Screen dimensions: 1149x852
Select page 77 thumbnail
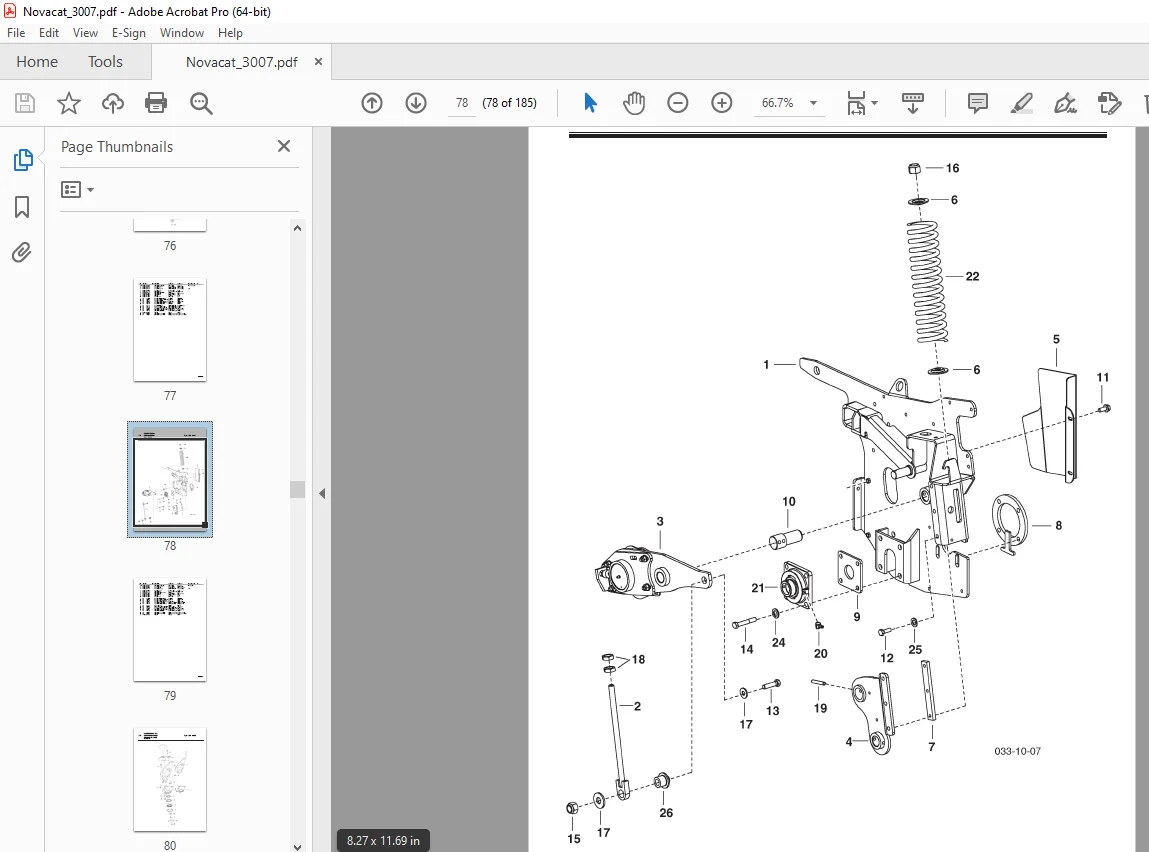(x=170, y=330)
